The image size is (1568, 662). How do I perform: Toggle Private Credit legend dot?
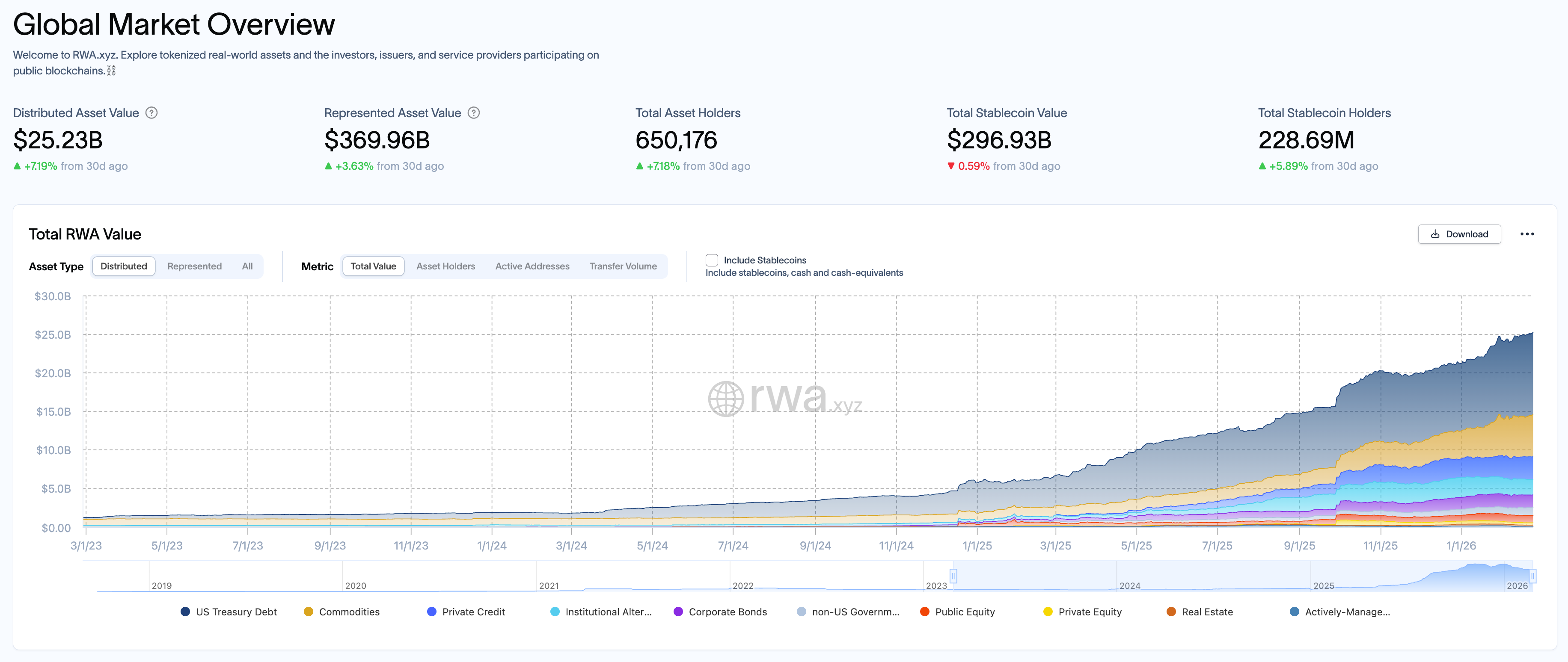click(431, 612)
